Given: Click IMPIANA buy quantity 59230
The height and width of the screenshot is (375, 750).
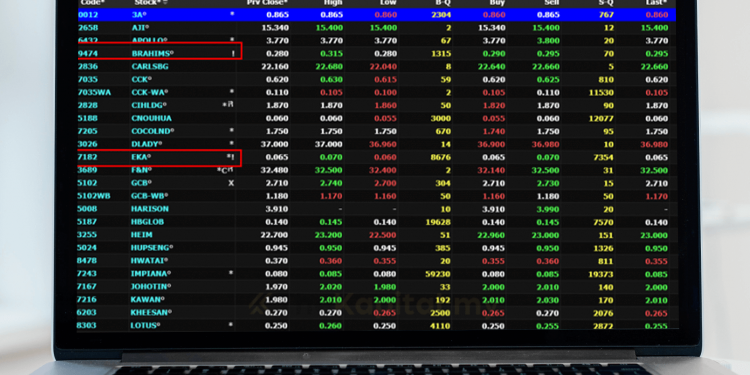Looking at the screenshot, I should [439, 273].
